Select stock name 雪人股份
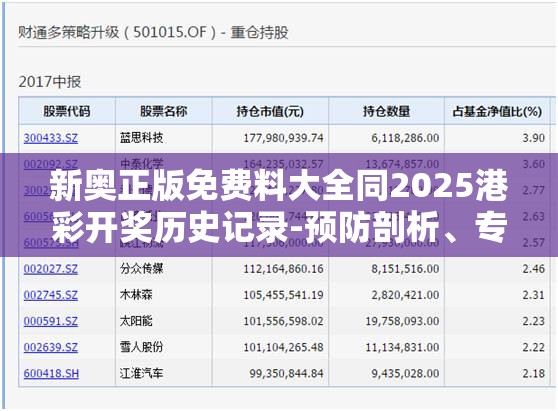The image size is (558, 411). [142, 347]
